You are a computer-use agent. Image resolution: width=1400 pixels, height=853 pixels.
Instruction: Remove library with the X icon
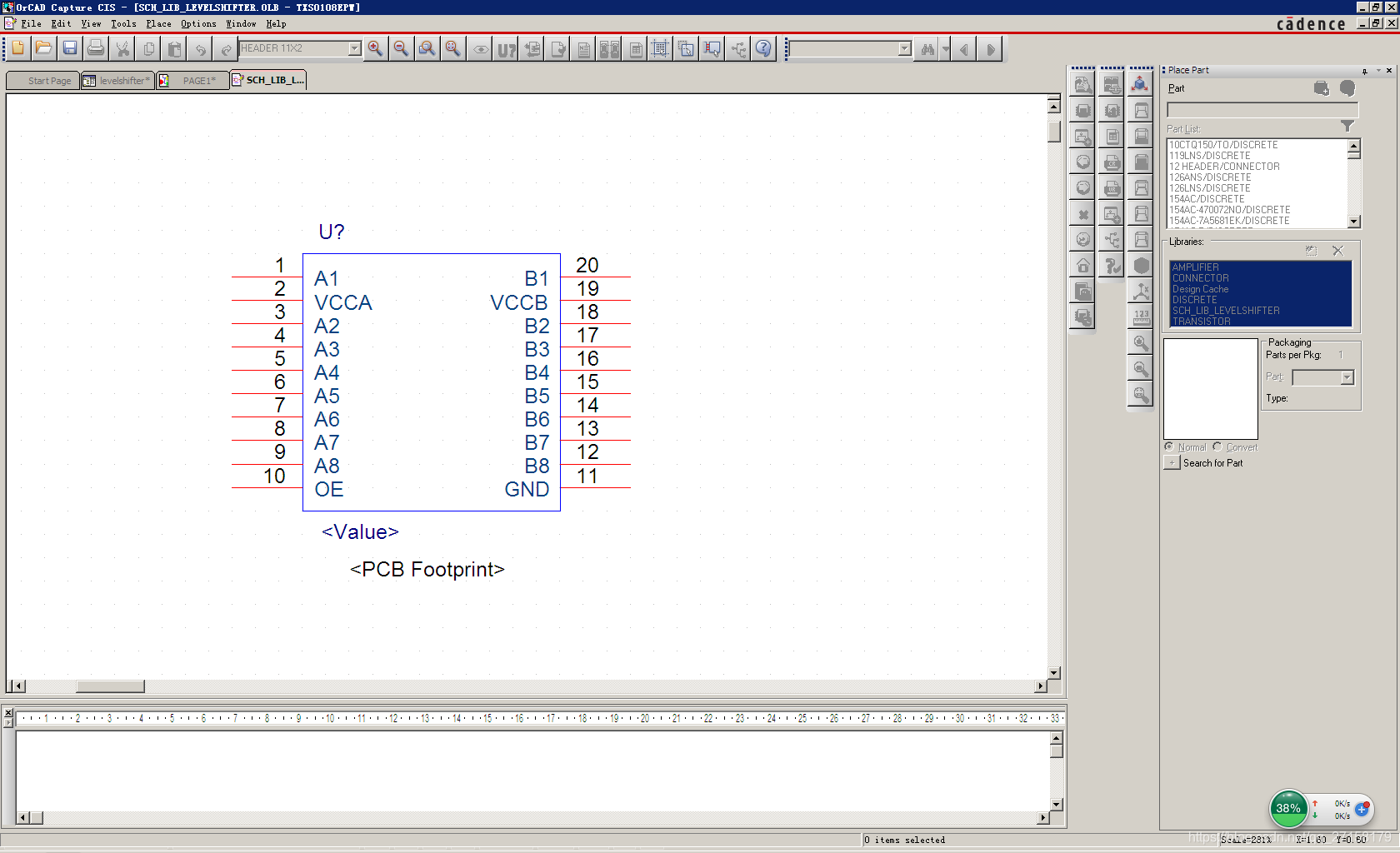pos(1337,251)
